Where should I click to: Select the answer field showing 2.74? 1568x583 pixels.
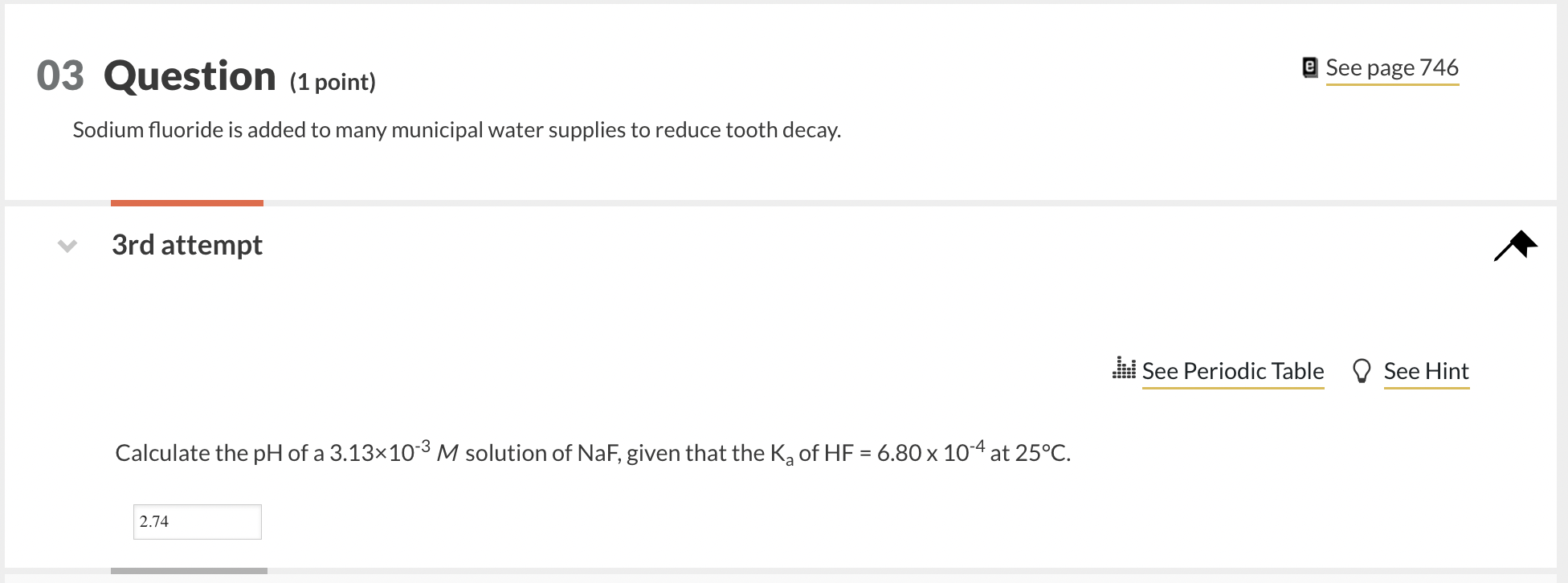coord(197,522)
